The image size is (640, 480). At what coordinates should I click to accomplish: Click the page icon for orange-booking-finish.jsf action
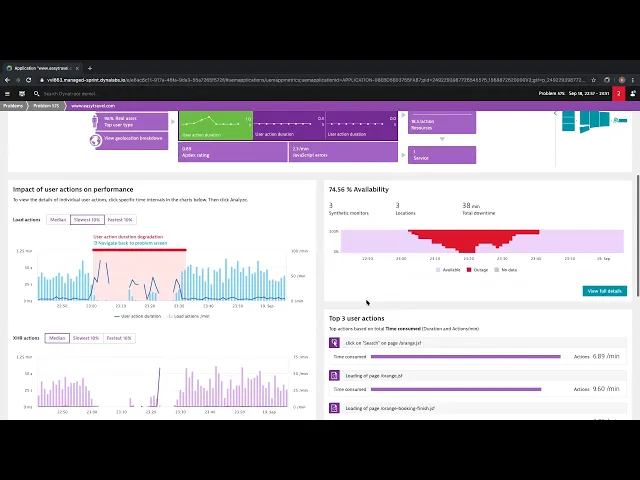pos(334,408)
